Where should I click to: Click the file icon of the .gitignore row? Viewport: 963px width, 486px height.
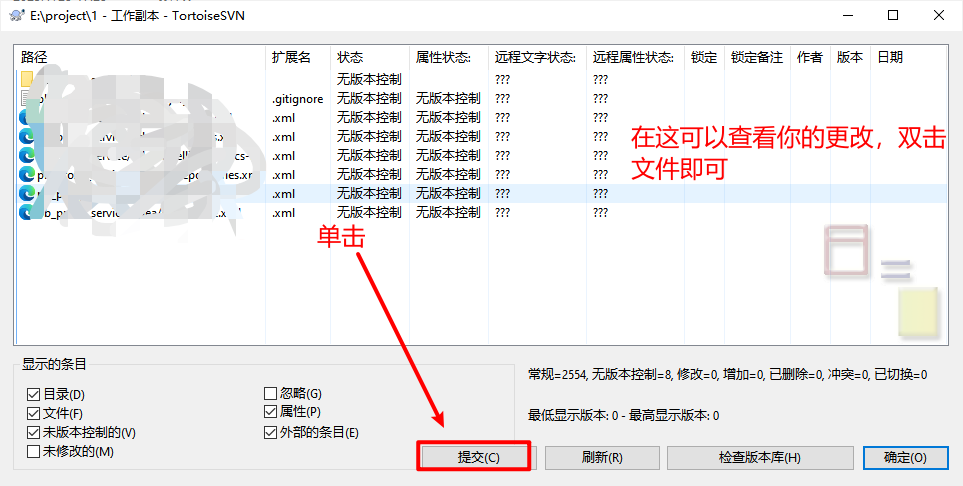point(27,98)
